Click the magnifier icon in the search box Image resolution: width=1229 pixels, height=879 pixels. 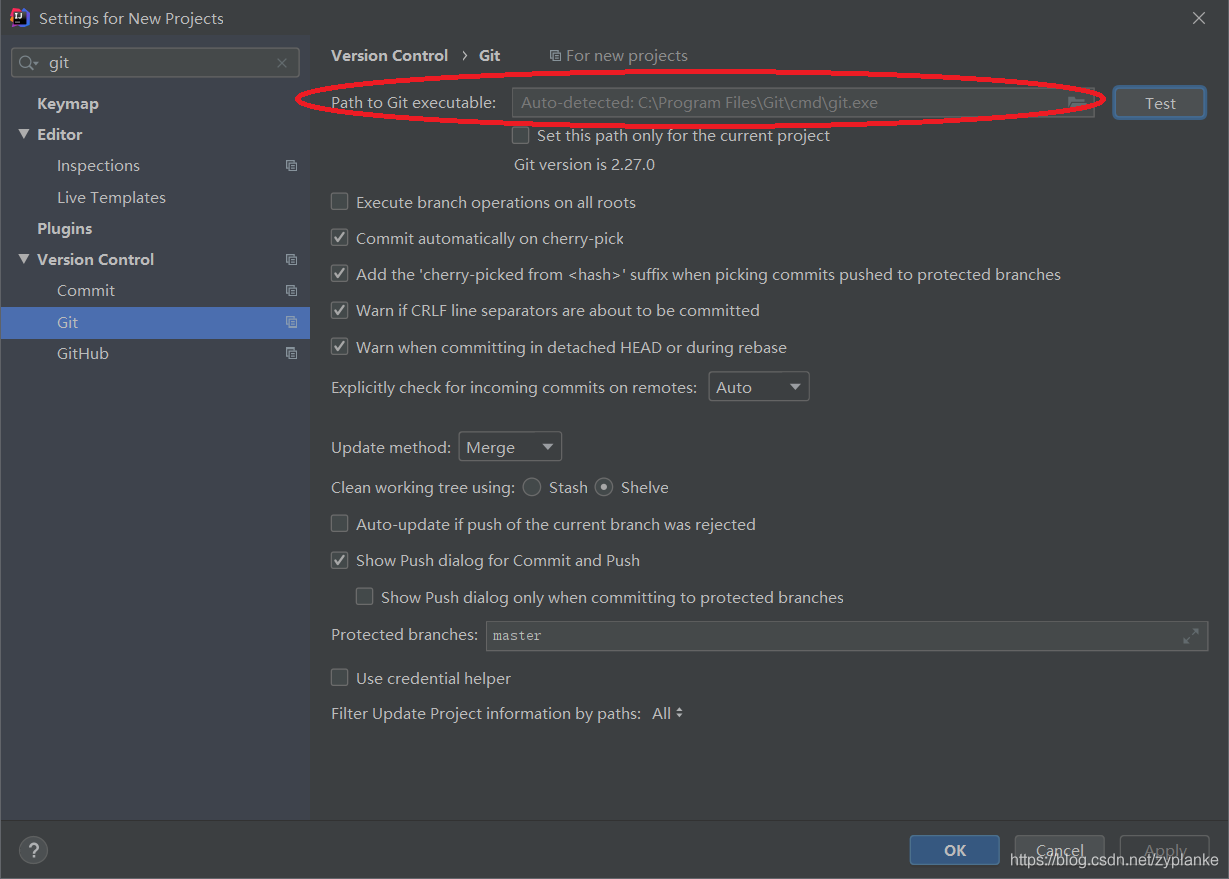pos(26,62)
